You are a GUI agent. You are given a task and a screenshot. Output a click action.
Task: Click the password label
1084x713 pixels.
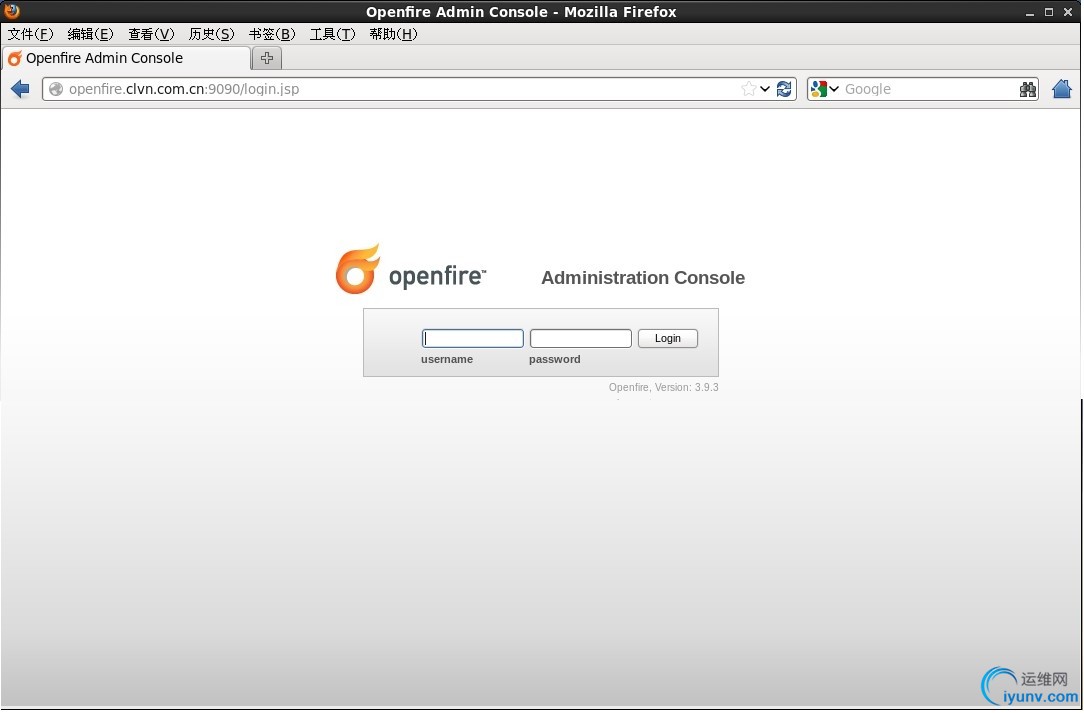coord(554,359)
